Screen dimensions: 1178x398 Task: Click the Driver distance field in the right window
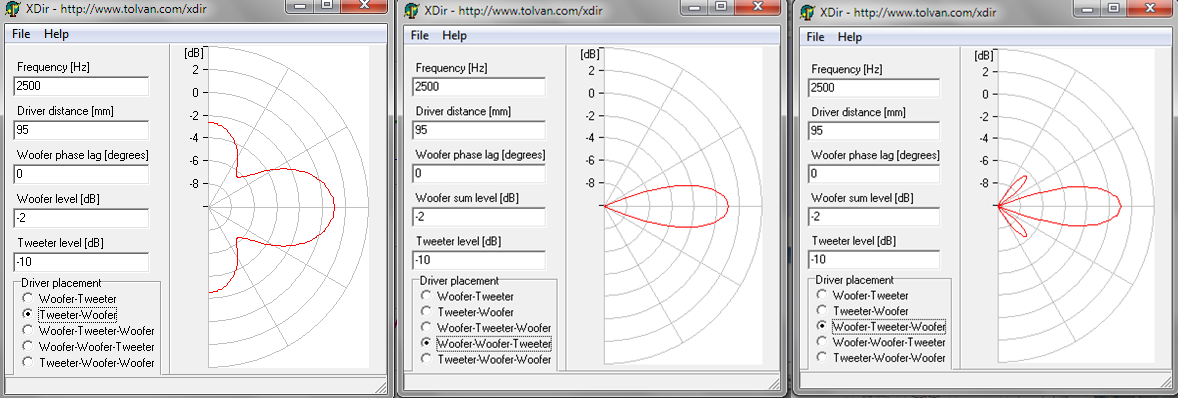coord(874,131)
